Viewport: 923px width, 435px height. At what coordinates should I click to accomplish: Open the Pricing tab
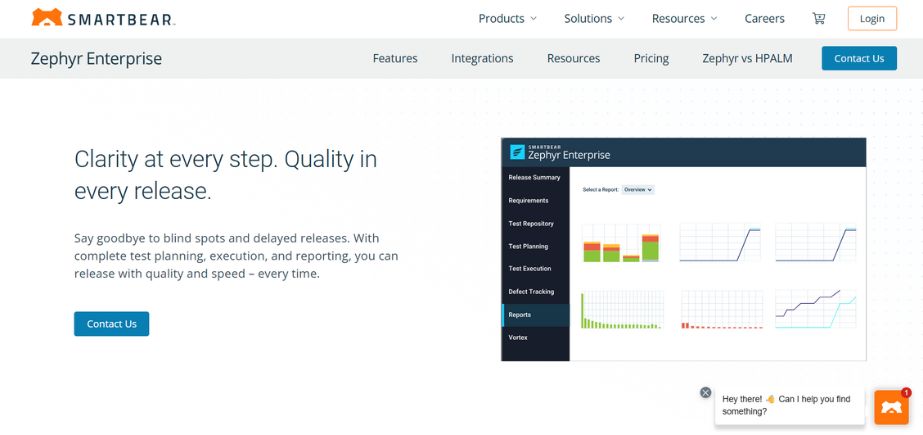tap(651, 58)
